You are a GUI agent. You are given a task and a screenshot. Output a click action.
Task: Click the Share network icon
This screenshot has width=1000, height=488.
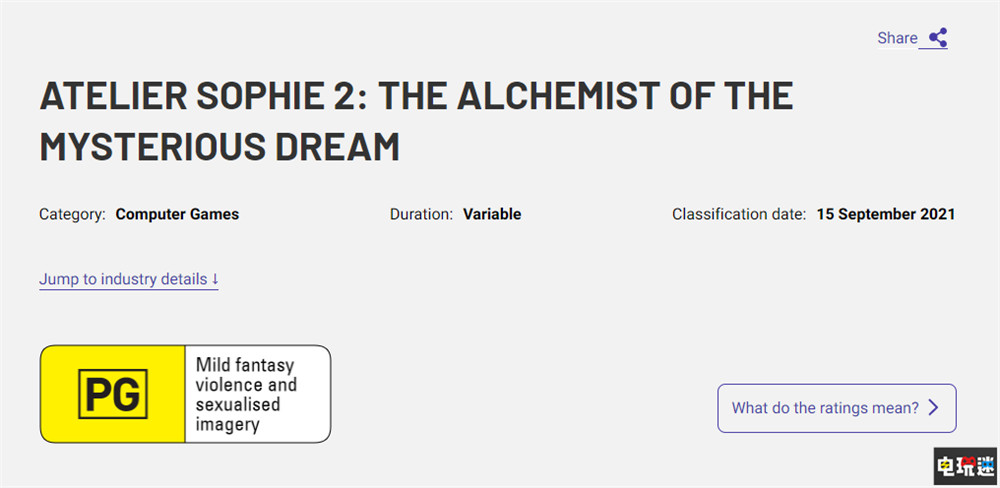(x=937, y=38)
